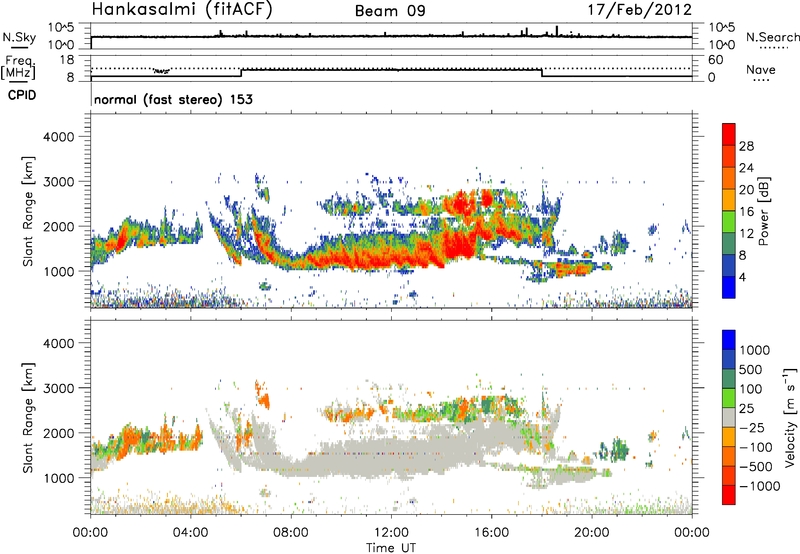Select the "N.Sky" legend label
The width and height of the screenshot is (800, 554).
(x=19, y=37)
